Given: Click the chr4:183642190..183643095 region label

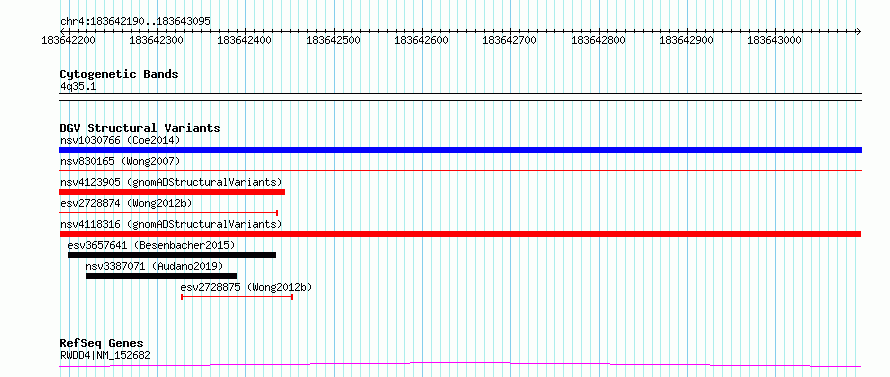Looking at the screenshot, I should tap(135, 22).
